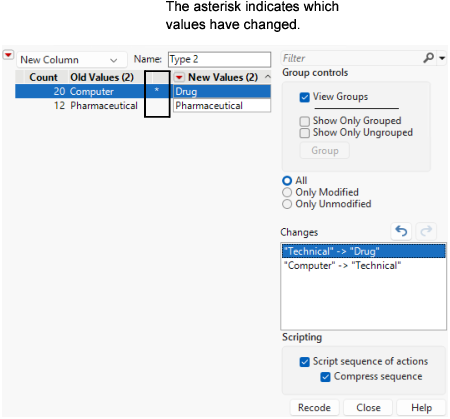Click the Recode button
Screen dimensions: 450x419
click(x=314, y=407)
